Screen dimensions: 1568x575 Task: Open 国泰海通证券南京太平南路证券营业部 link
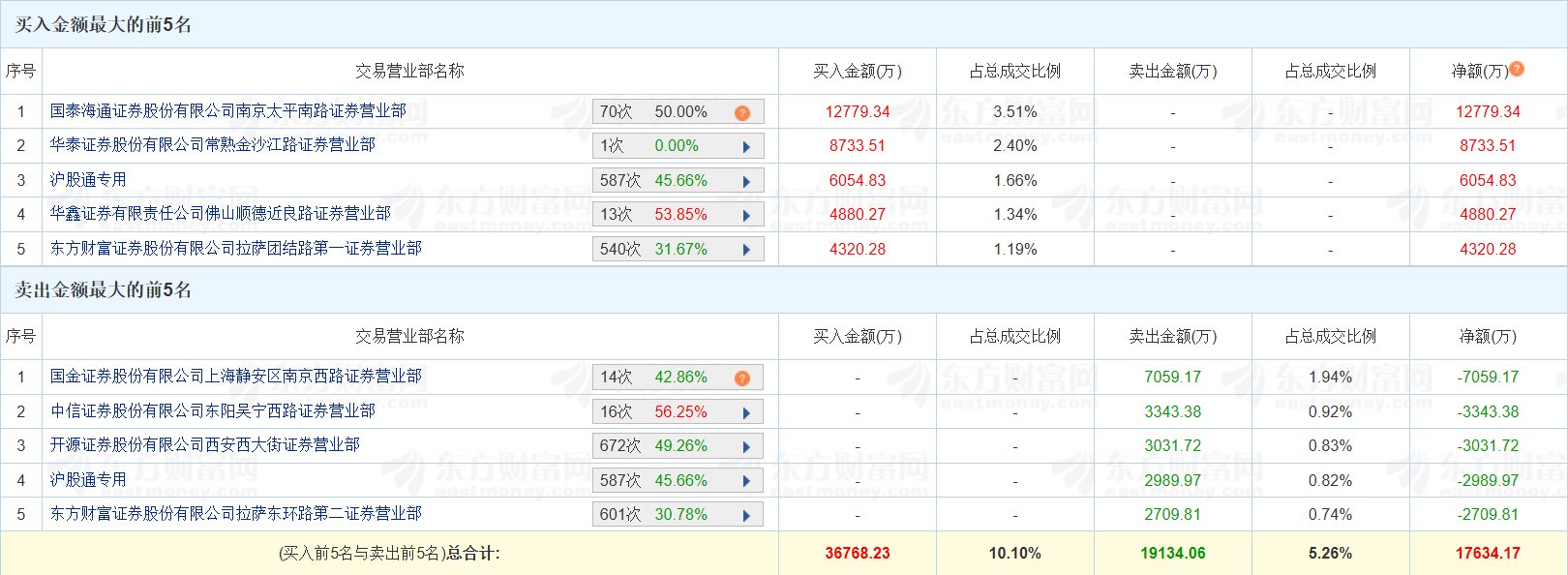[228, 111]
